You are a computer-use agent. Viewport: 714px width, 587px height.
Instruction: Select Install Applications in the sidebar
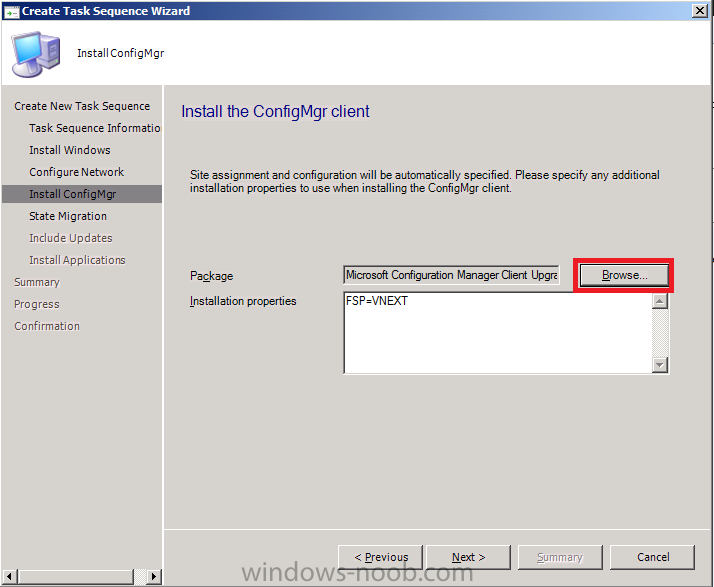(77, 260)
